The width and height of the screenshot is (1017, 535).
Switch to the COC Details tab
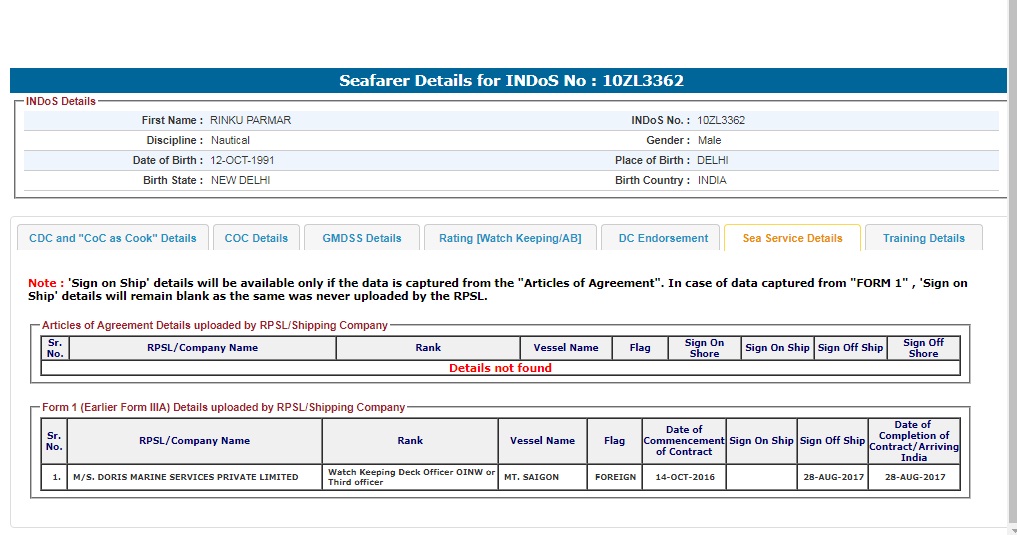click(x=256, y=238)
